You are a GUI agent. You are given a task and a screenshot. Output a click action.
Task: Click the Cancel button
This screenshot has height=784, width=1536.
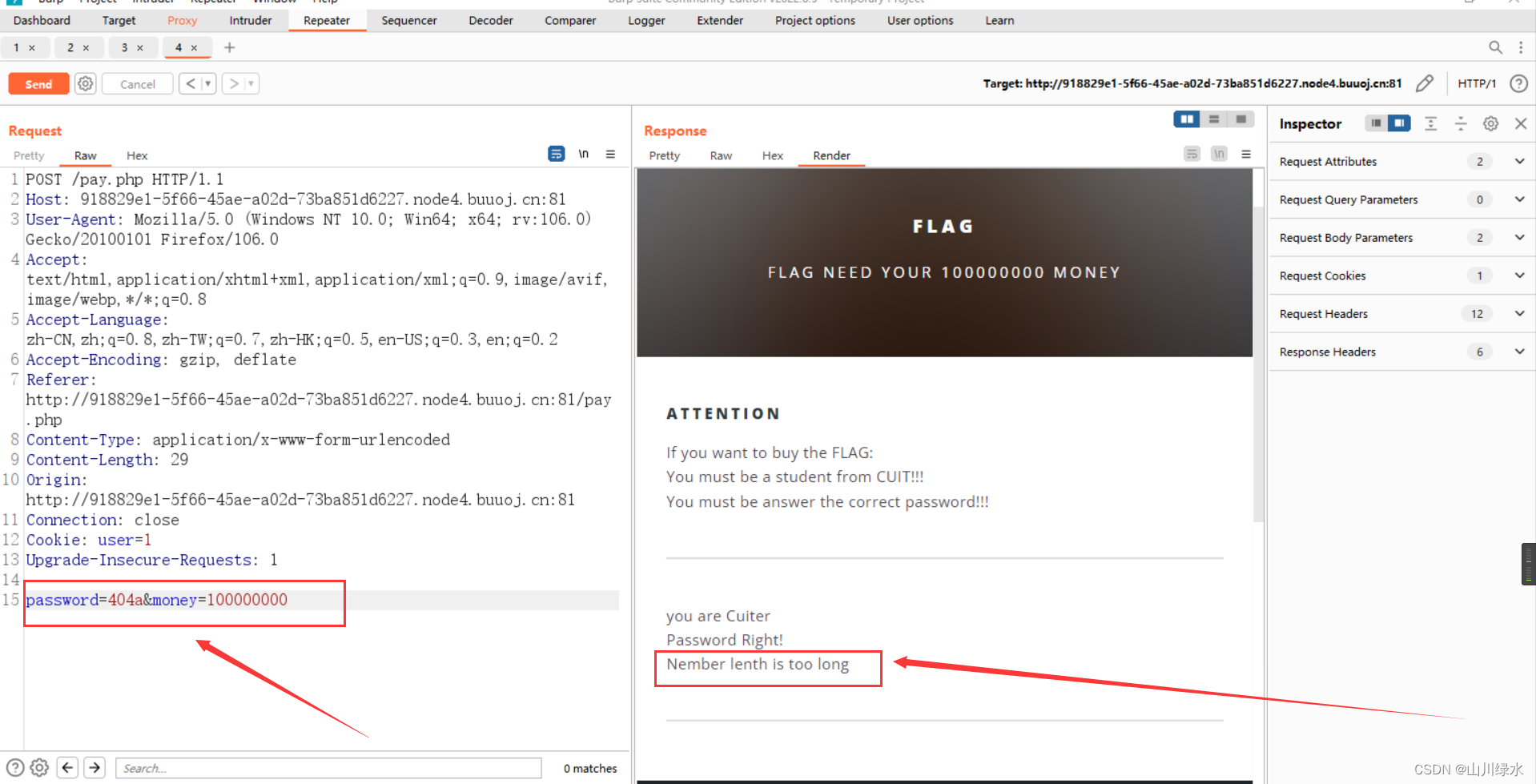coord(138,84)
